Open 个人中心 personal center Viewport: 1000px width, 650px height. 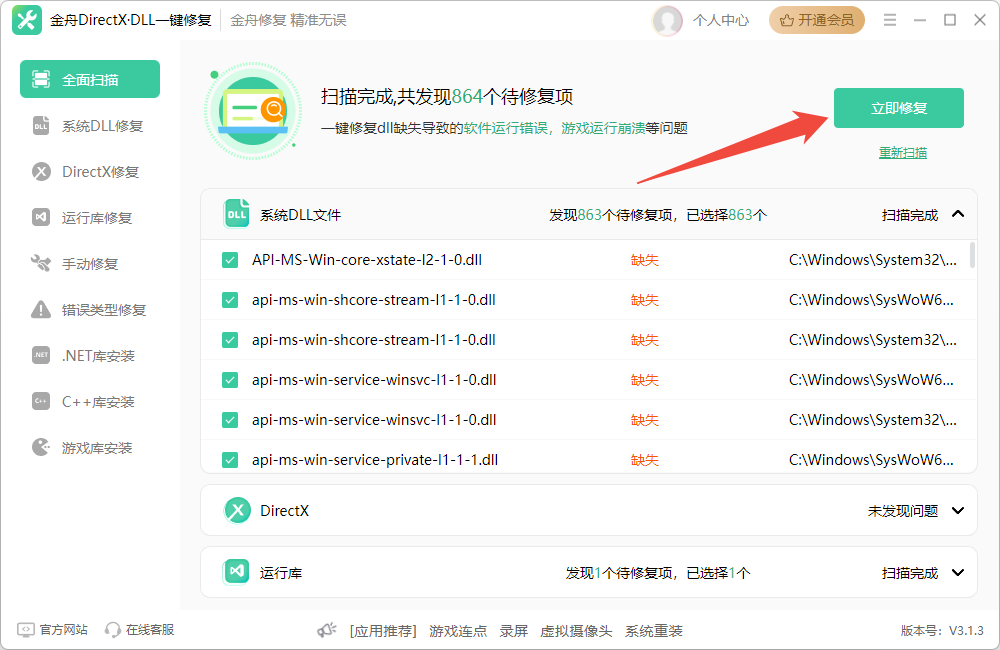(x=721, y=20)
